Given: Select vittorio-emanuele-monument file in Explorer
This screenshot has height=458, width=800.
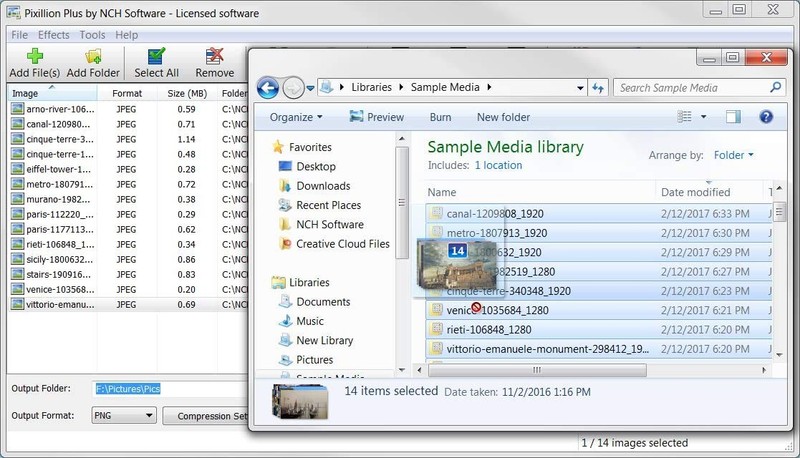Looking at the screenshot, I should [x=598, y=349].
